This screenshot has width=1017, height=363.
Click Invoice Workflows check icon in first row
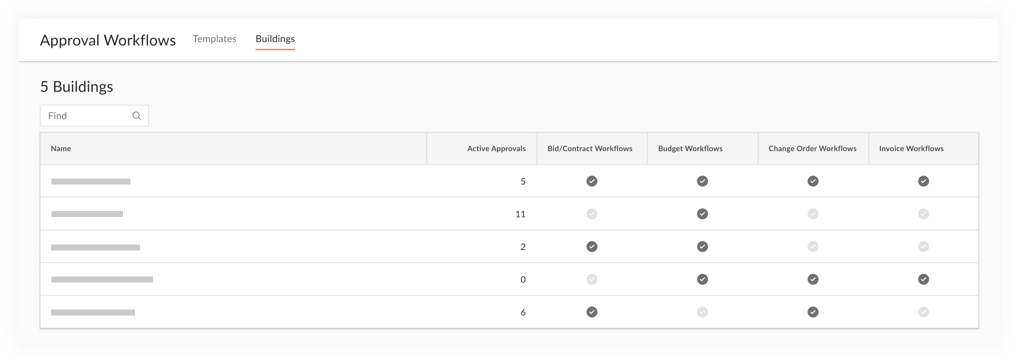[924, 182]
